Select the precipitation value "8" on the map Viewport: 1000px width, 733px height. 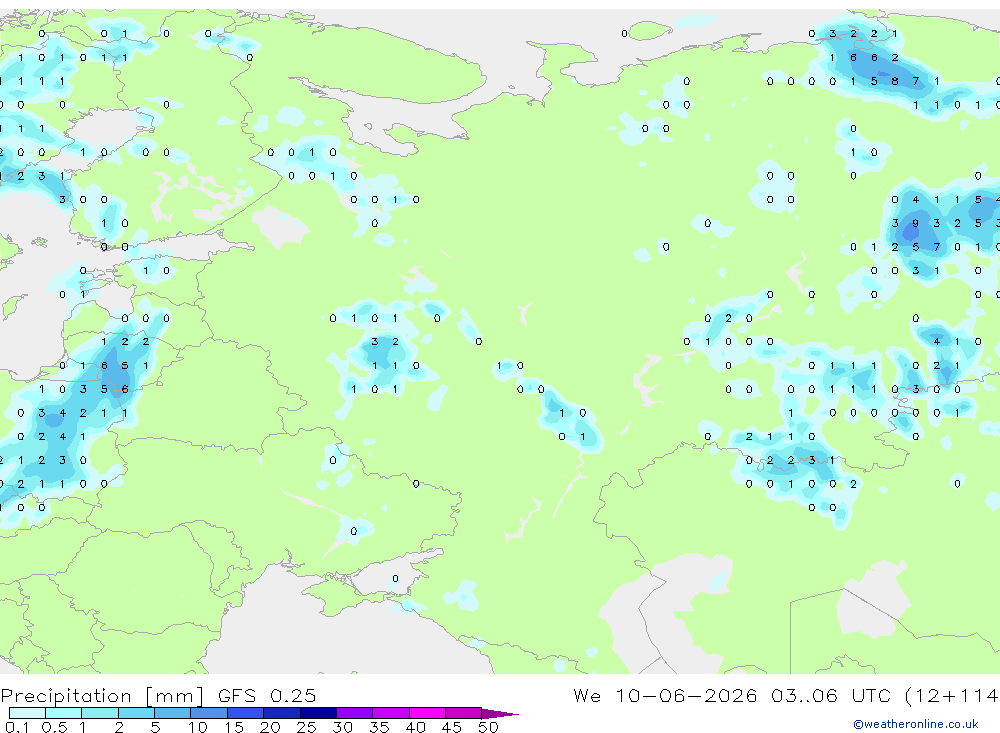pos(895,81)
